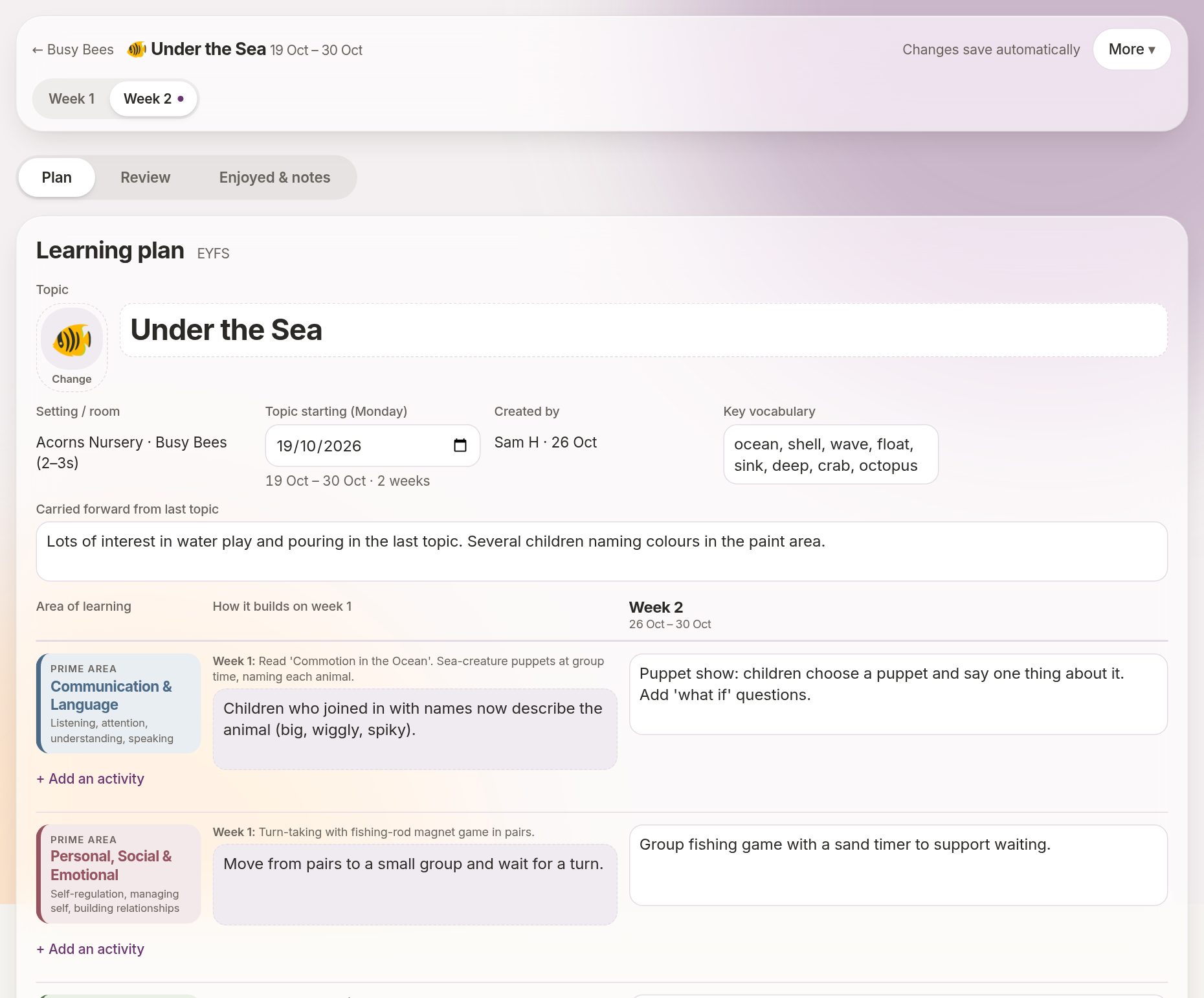The image size is (1204, 998).
Task: Click the 'Sam H · 26 Oct' creator text
Action: click(x=546, y=442)
